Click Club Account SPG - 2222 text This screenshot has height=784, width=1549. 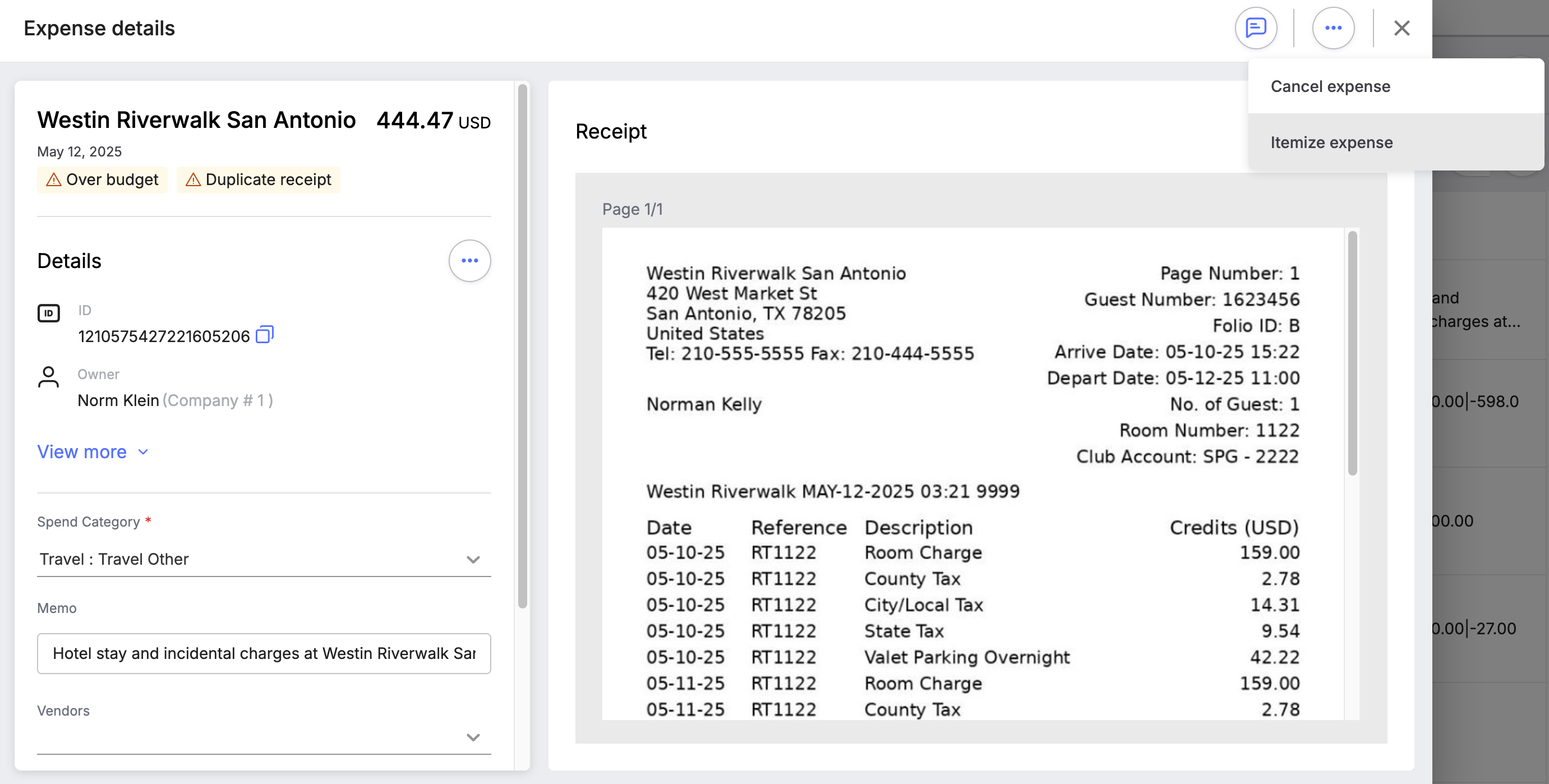[x=1188, y=457]
